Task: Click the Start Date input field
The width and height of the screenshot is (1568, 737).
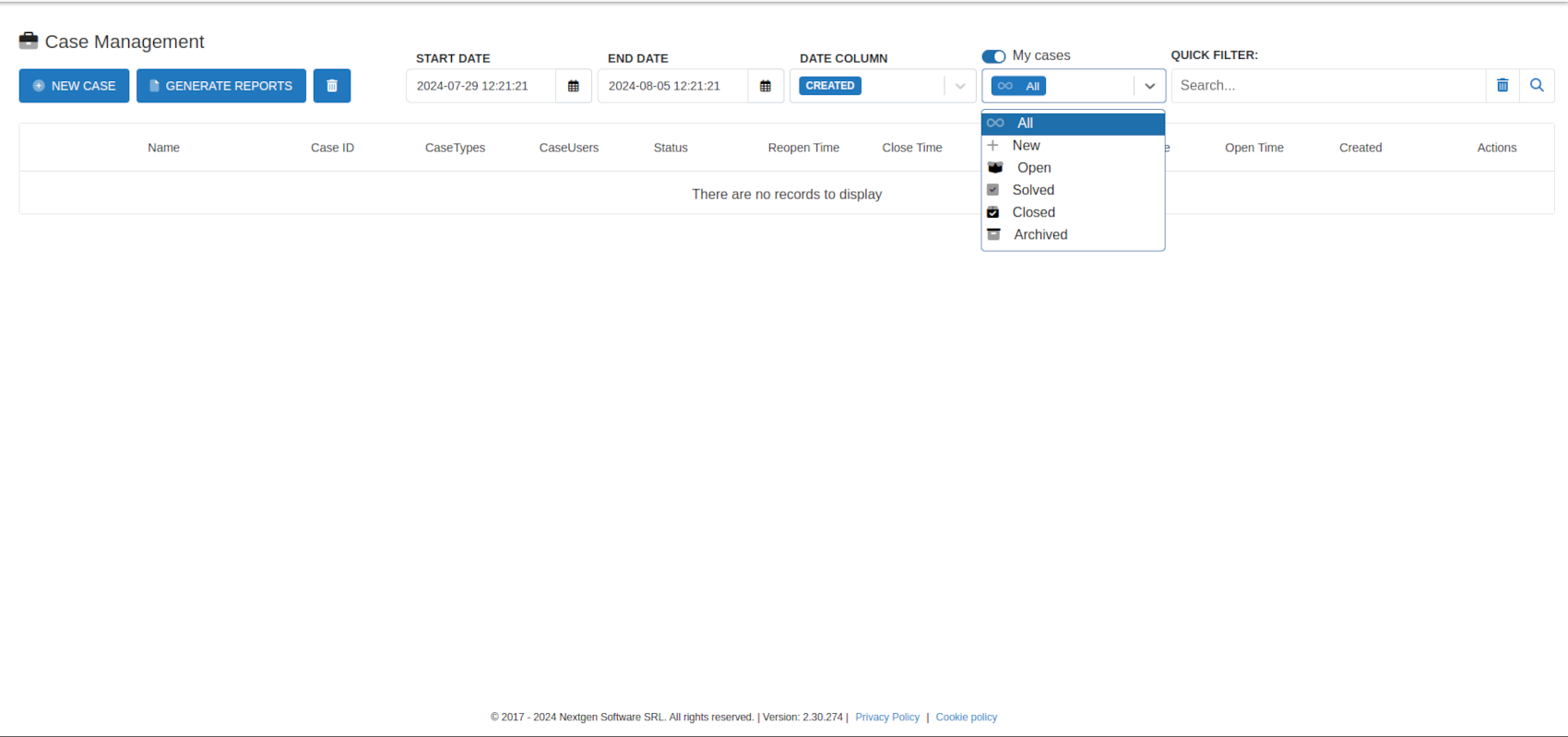Action: click(x=481, y=86)
